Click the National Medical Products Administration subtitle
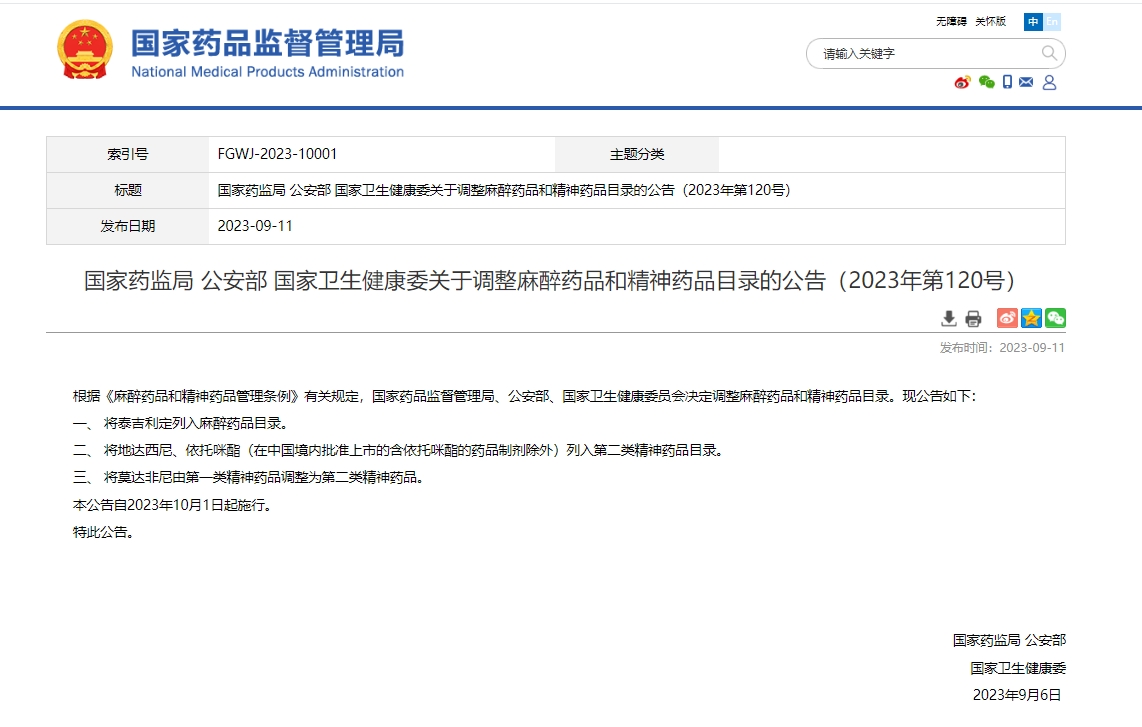The width and height of the screenshot is (1142, 727). (x=267, y=71)
